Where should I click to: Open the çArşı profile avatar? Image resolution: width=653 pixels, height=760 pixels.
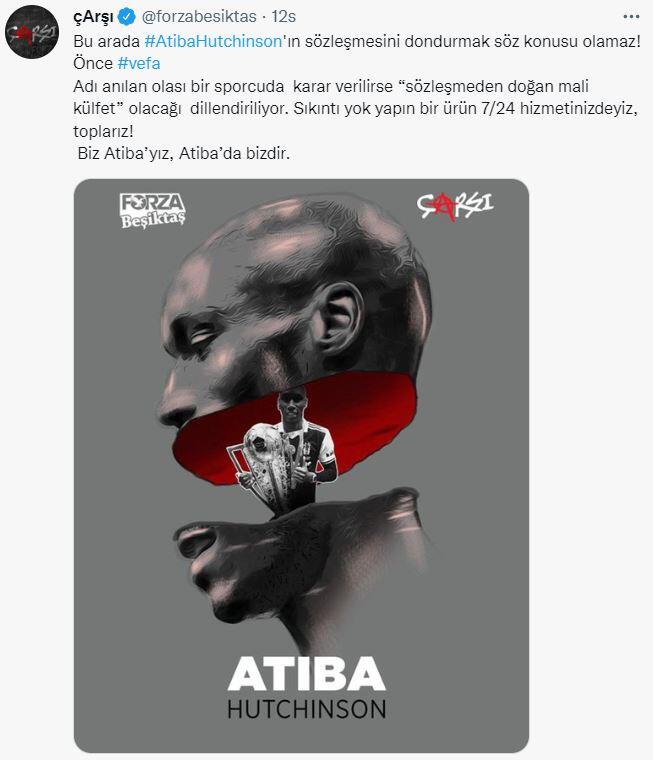(x=32, y=32)
